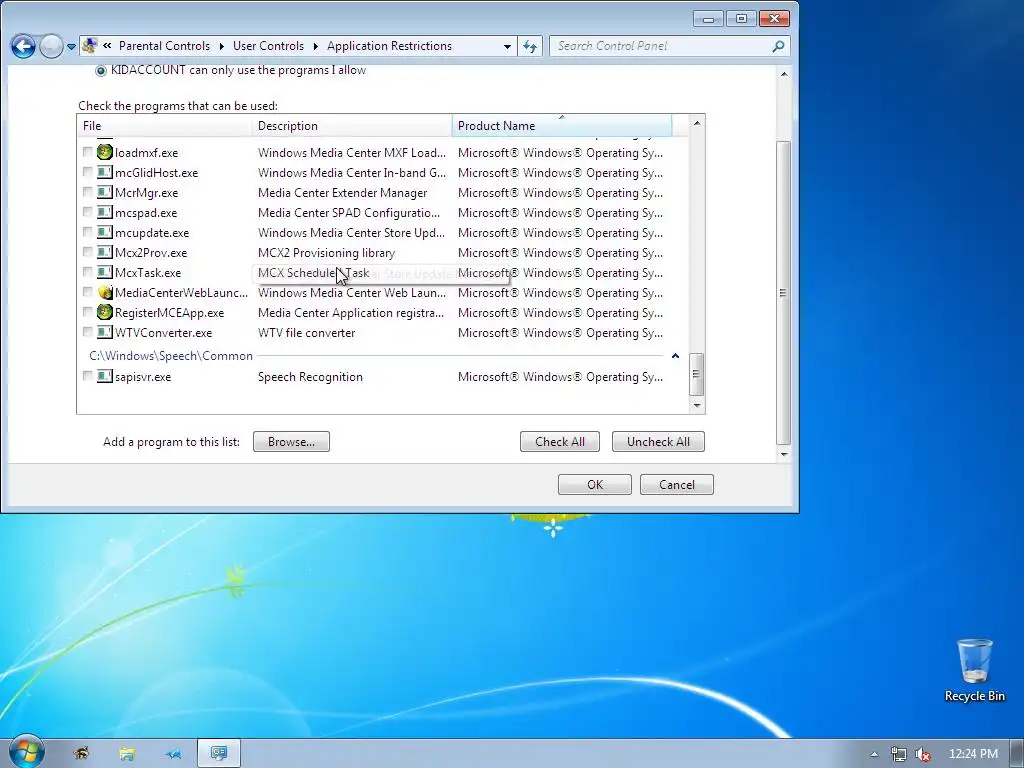Sort by the Product Name column header
Image resolution: width=1024 pixels, height=768 pixels.
pos(562,125)
